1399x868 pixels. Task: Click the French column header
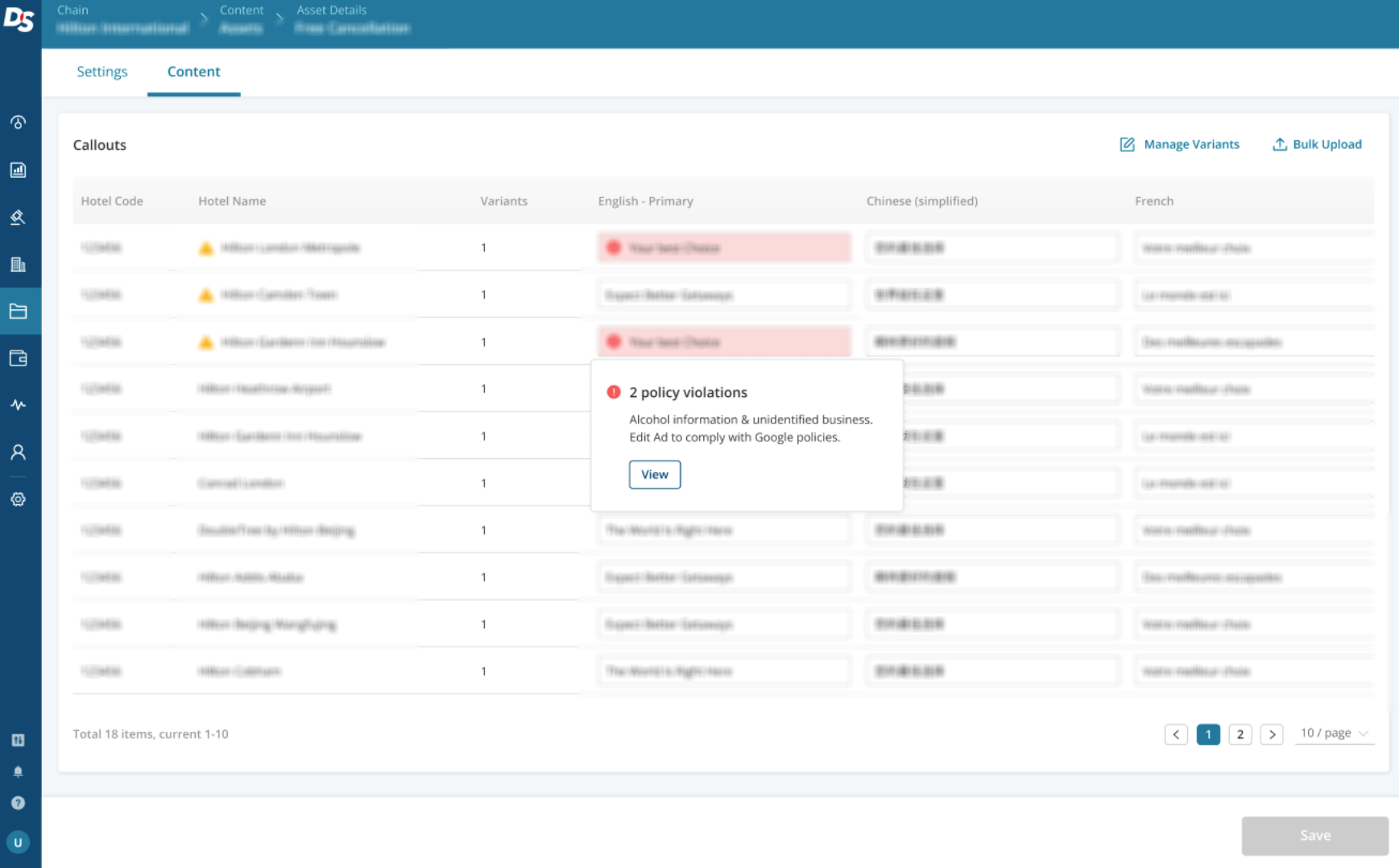[x=1154, y=201]
